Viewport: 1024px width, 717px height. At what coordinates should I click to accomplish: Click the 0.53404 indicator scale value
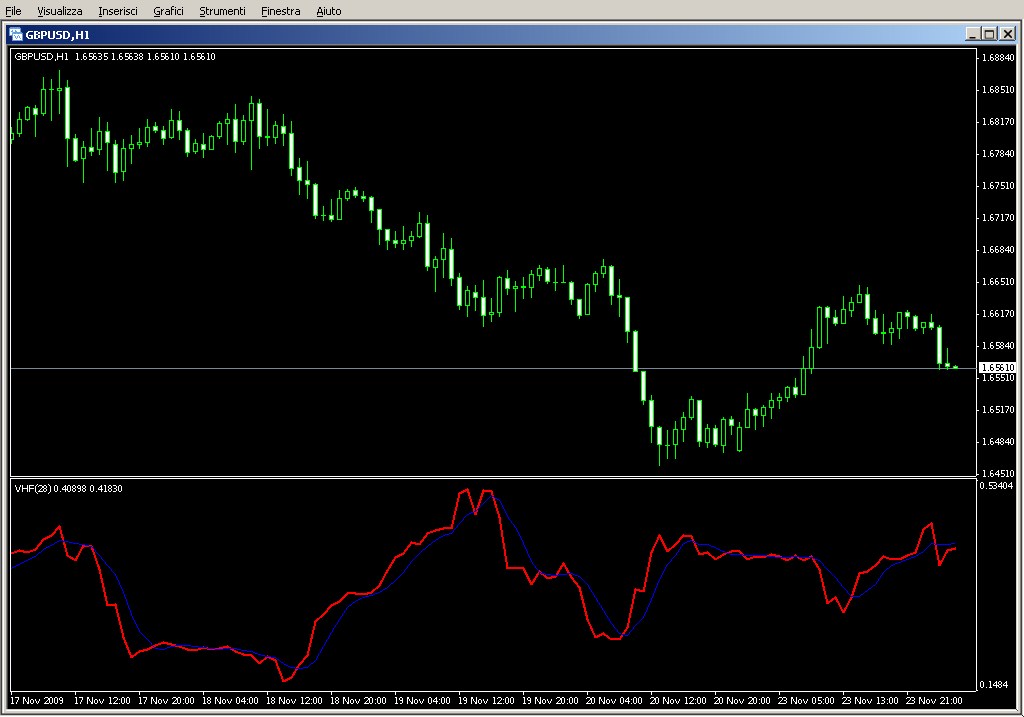[x=996, y=485]
